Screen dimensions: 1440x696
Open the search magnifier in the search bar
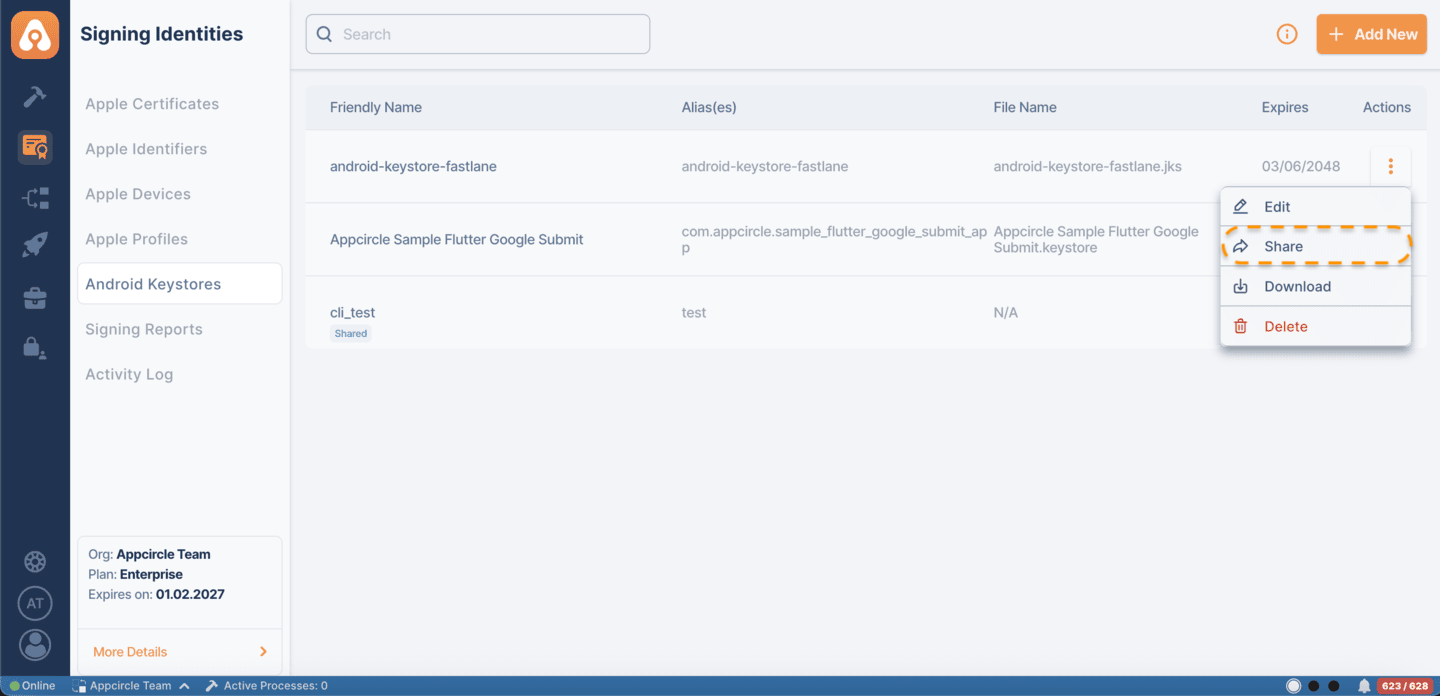[x=324, y=33]
